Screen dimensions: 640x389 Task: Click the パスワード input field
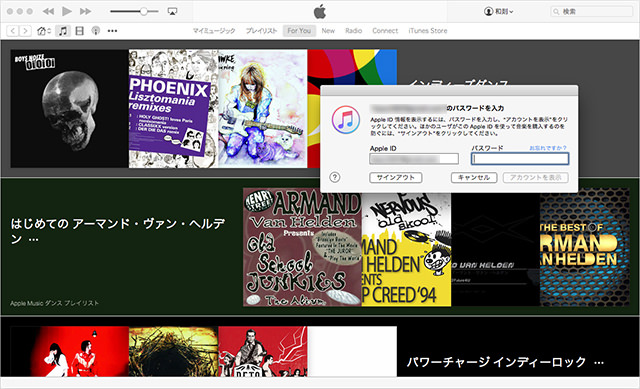point(520,159)
